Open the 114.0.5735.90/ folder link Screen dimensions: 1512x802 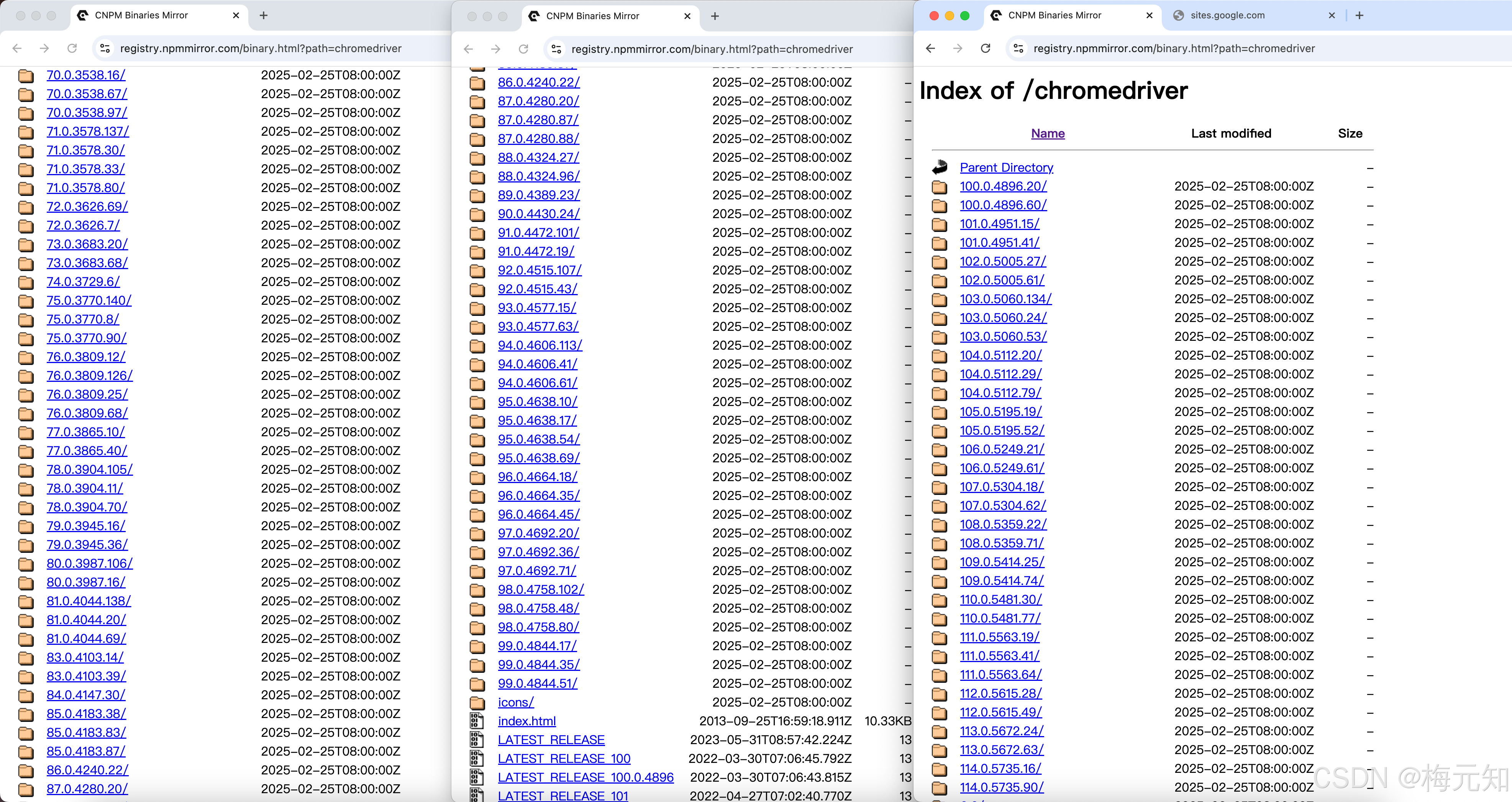click(x=1001, y=787)
